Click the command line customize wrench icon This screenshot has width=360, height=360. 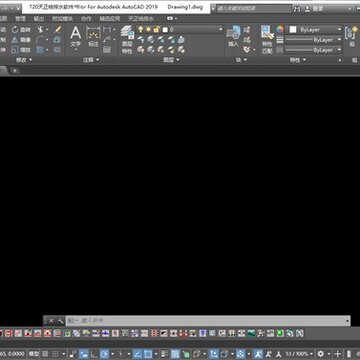[x=60, y=321]
